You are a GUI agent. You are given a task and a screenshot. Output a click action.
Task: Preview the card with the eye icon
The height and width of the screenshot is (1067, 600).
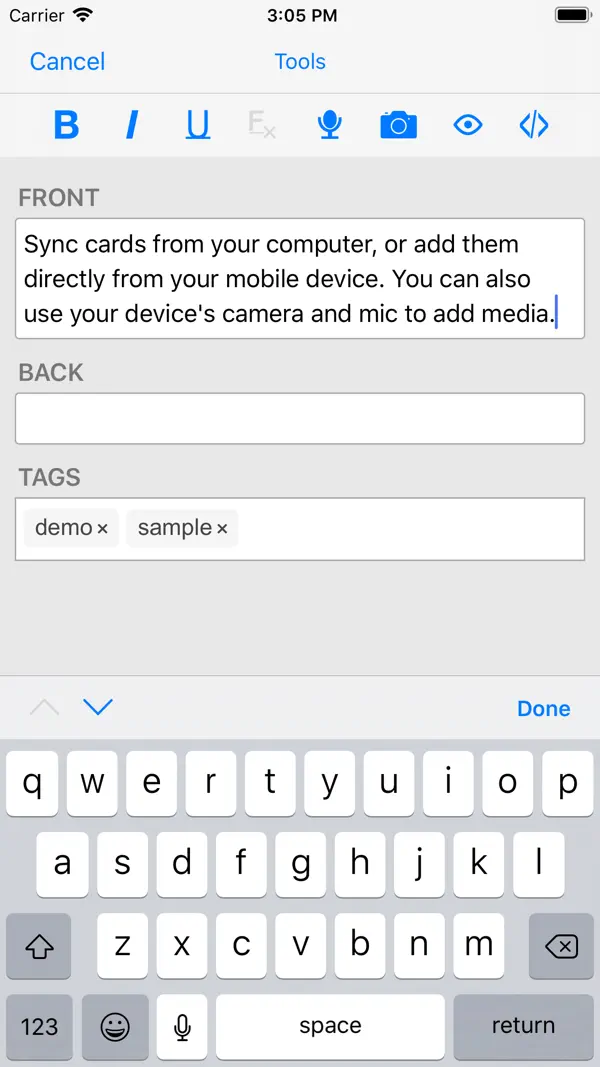click(467, 124)
